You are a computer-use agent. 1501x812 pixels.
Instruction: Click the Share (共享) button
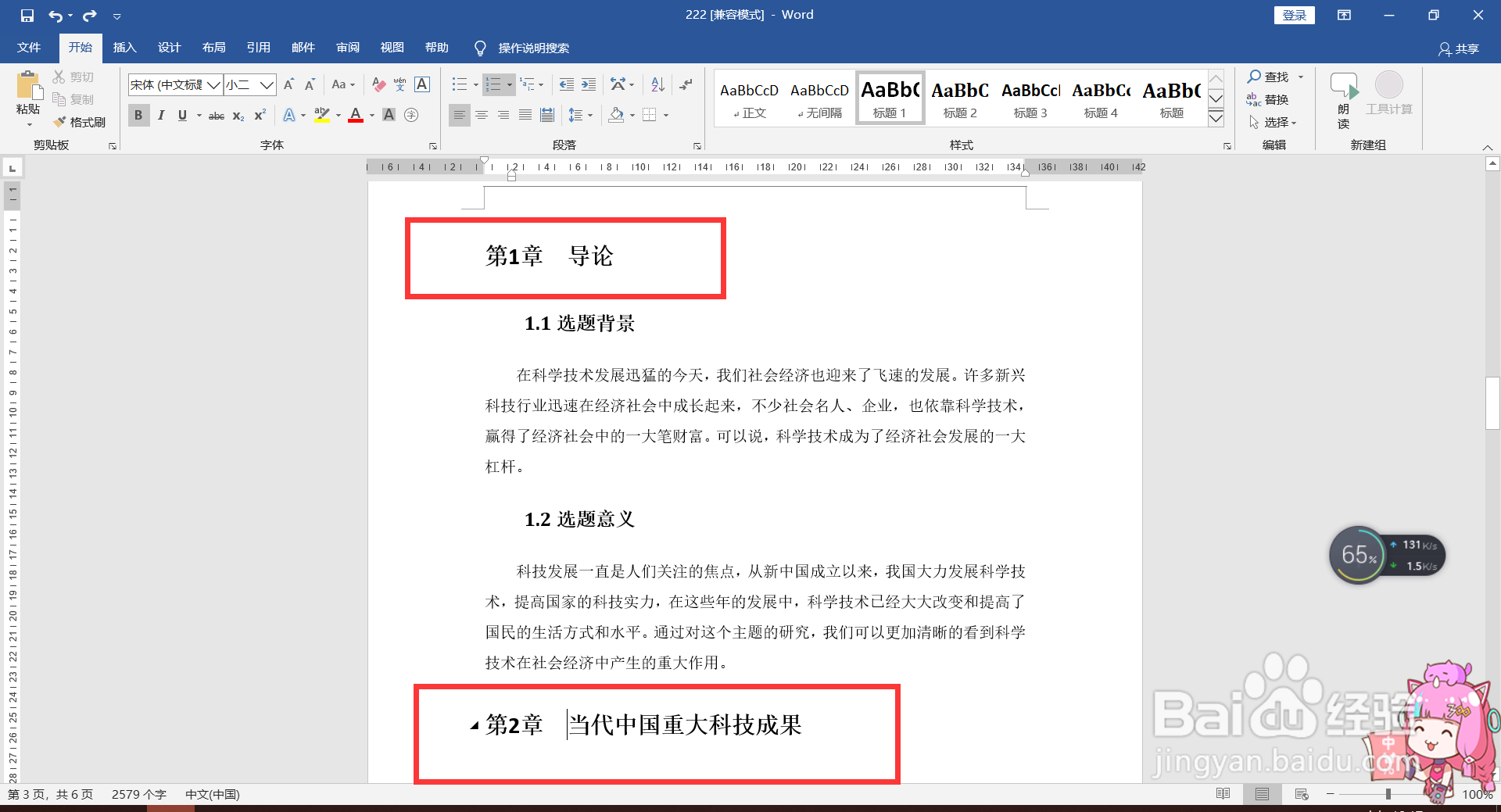click(x=1459, y=48)
